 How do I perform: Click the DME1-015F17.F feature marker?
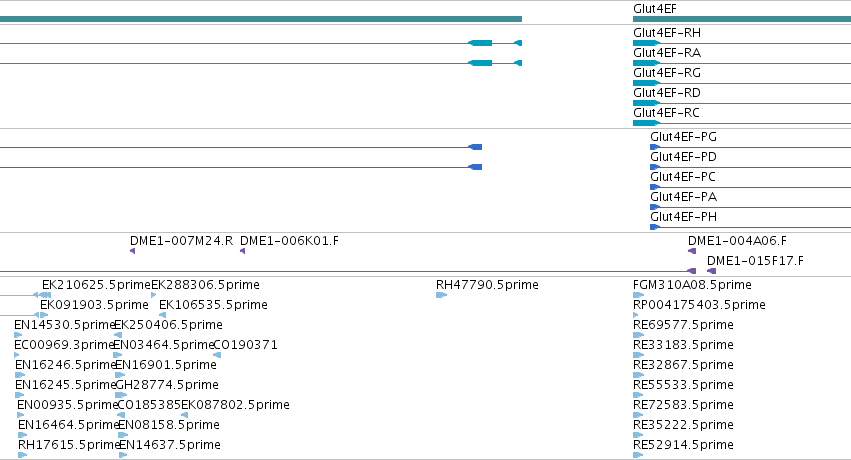(712, 271)
